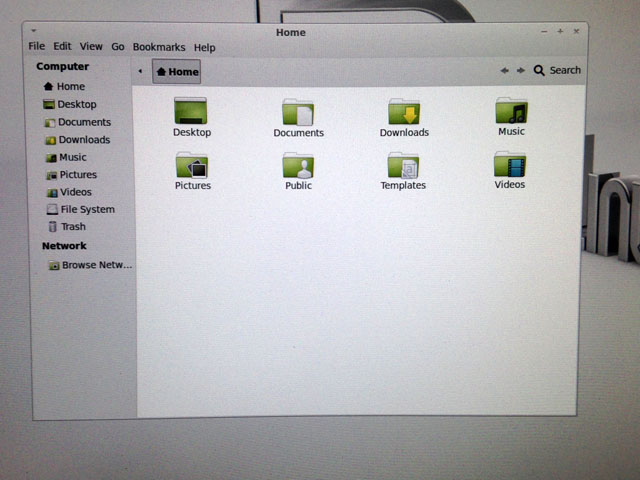This screenshot has height=480, width=640.
Task: Open the Pictures folder icon in main view
Action: (192, 165)
